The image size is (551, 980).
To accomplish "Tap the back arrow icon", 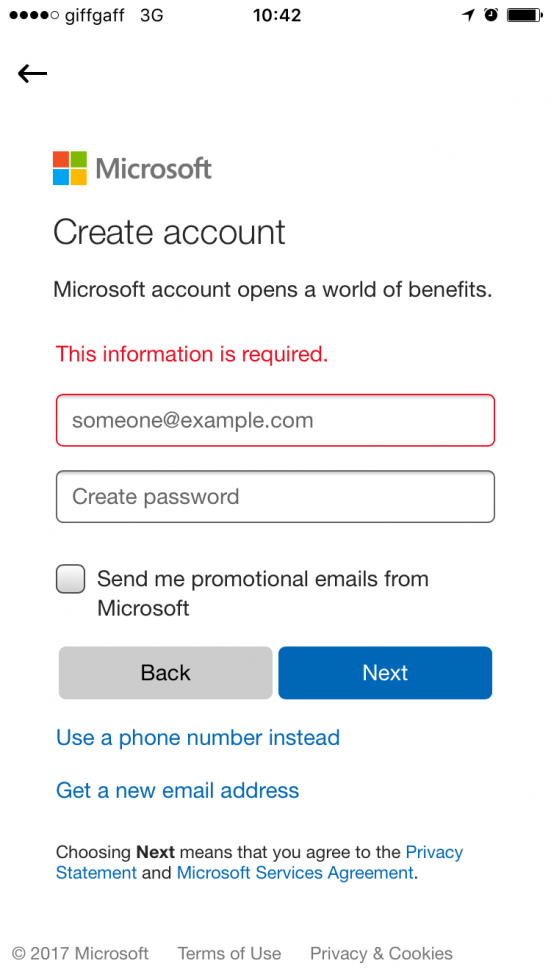I will (32, 74).
